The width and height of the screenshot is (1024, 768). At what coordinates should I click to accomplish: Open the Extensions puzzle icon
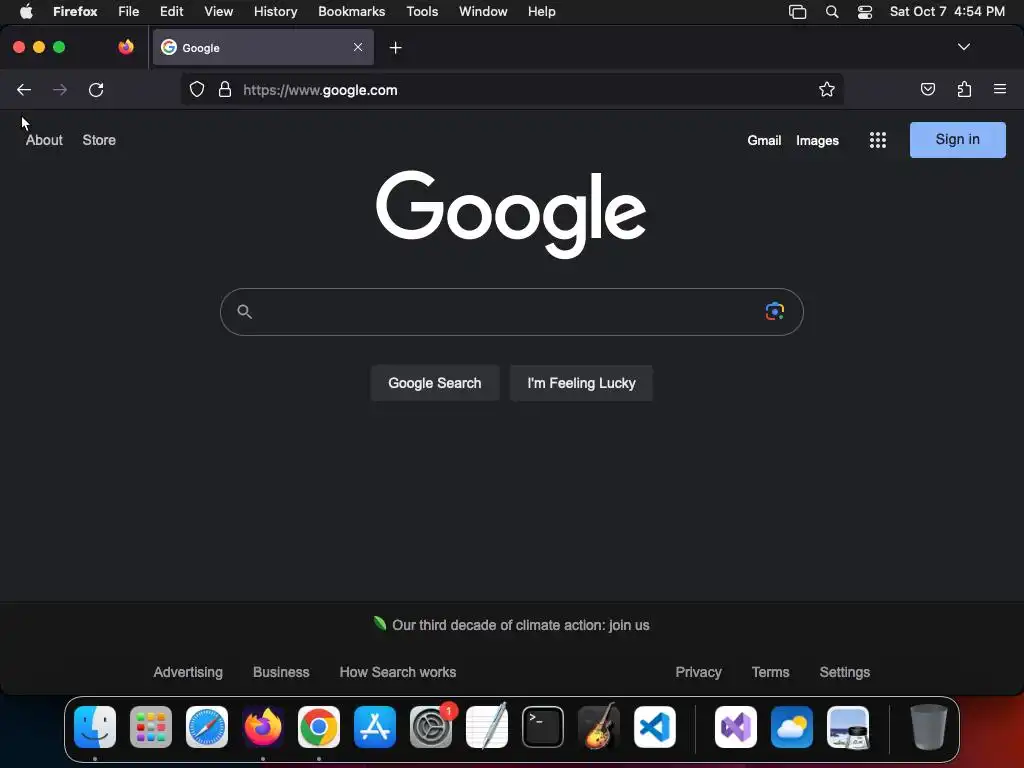[964, 89]
